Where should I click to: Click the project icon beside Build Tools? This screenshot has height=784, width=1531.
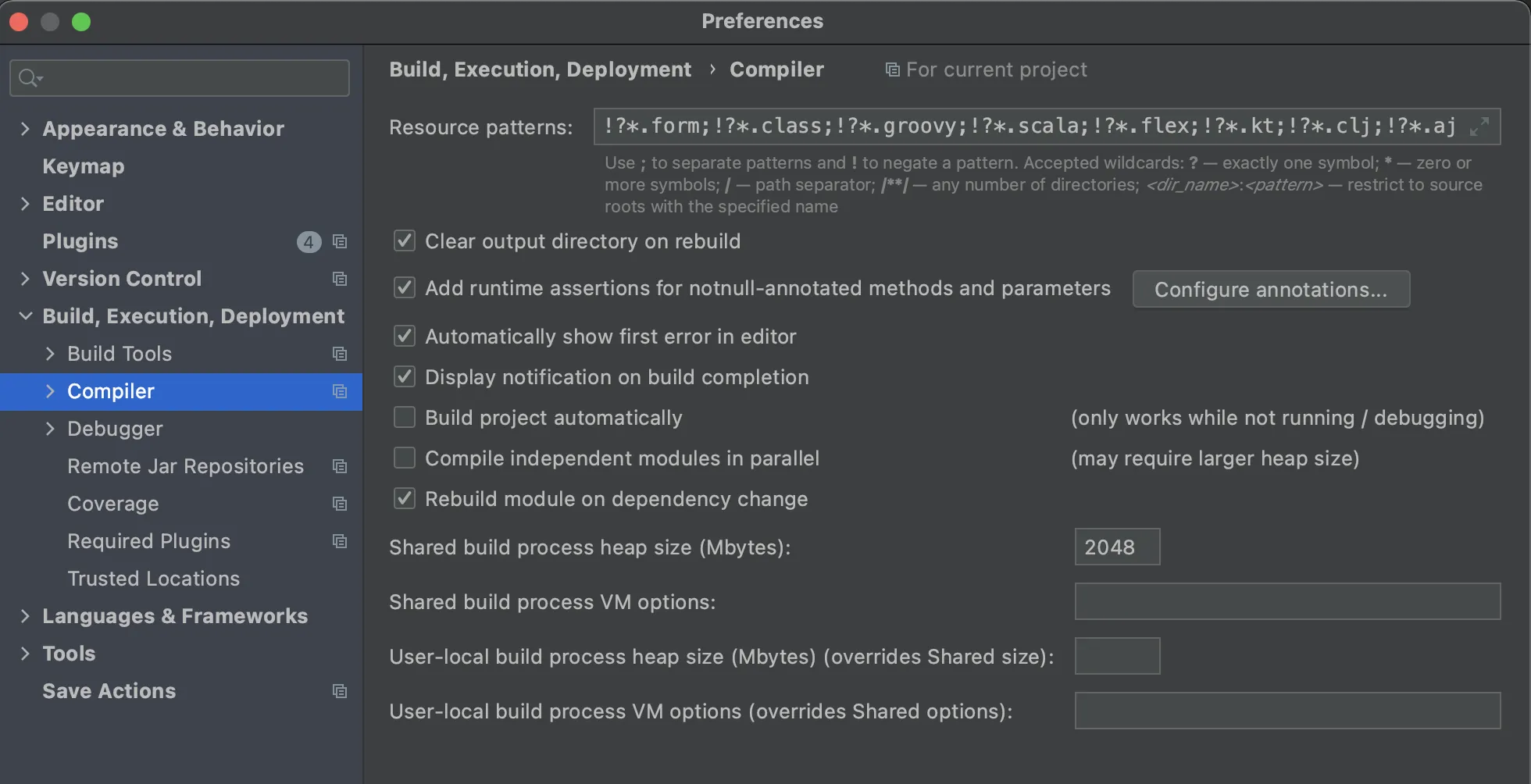[340, 354]
